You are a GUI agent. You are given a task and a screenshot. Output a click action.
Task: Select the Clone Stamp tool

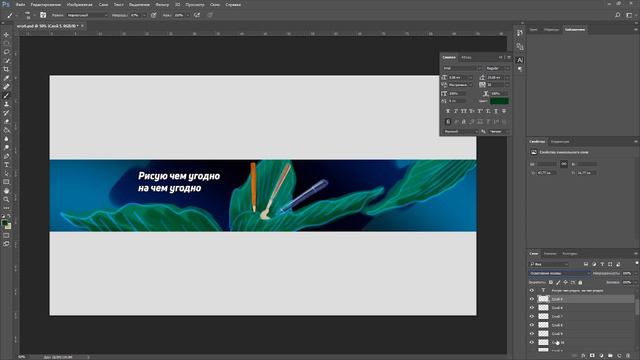pos(6,104)
